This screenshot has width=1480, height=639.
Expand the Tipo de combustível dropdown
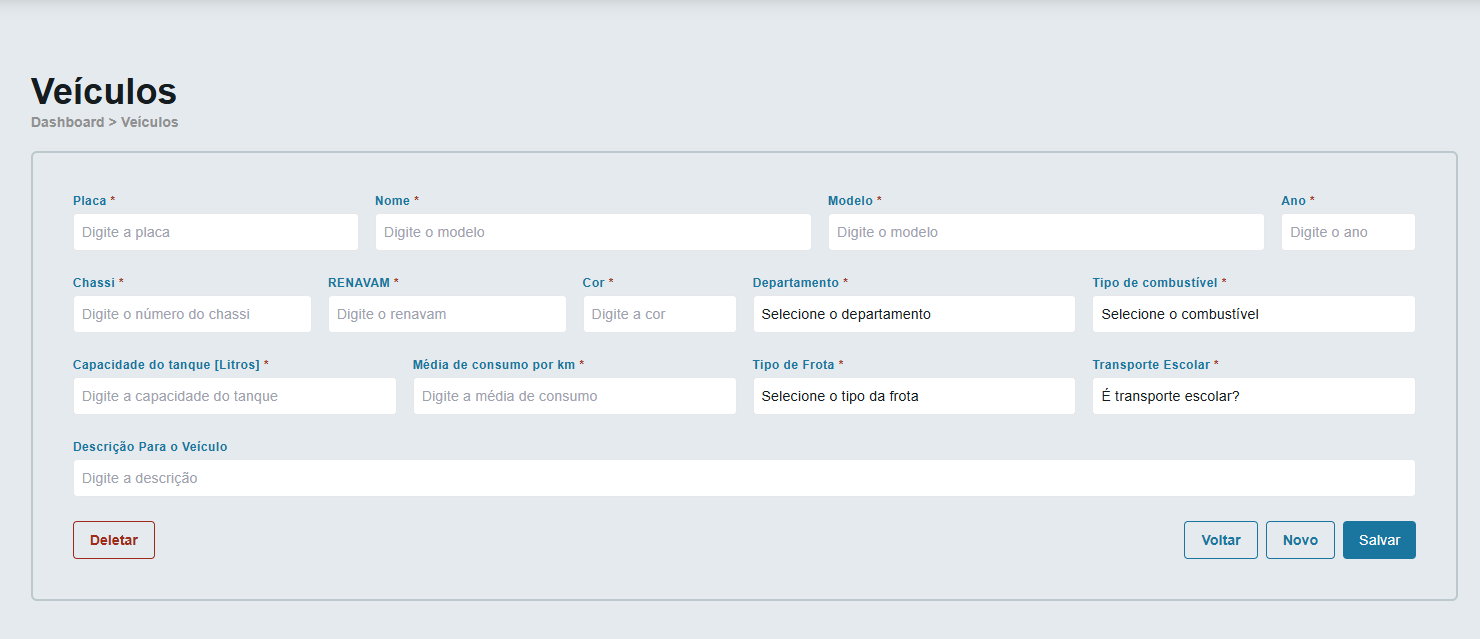tap(1253, 314)
